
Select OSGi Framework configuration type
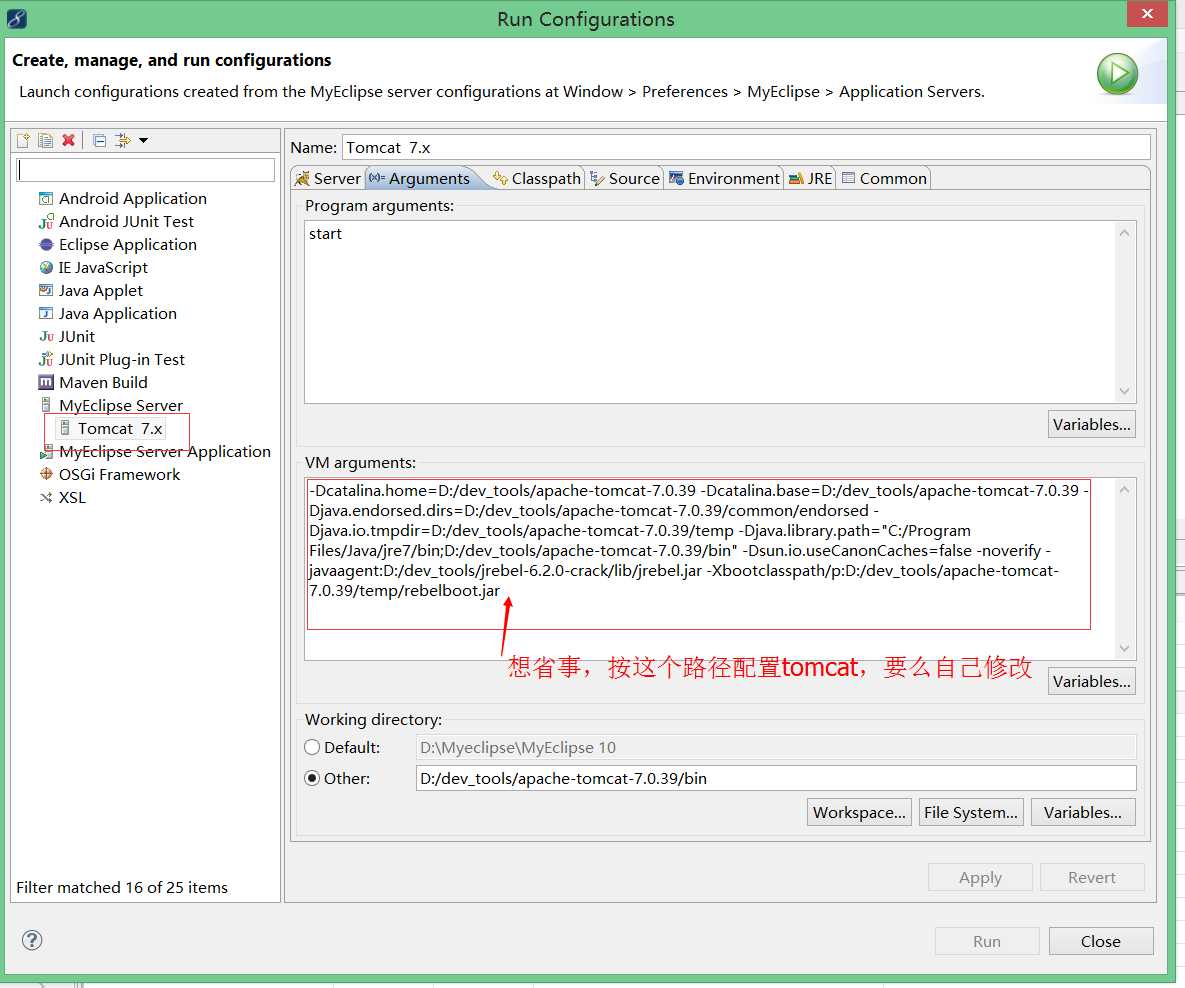119,475
